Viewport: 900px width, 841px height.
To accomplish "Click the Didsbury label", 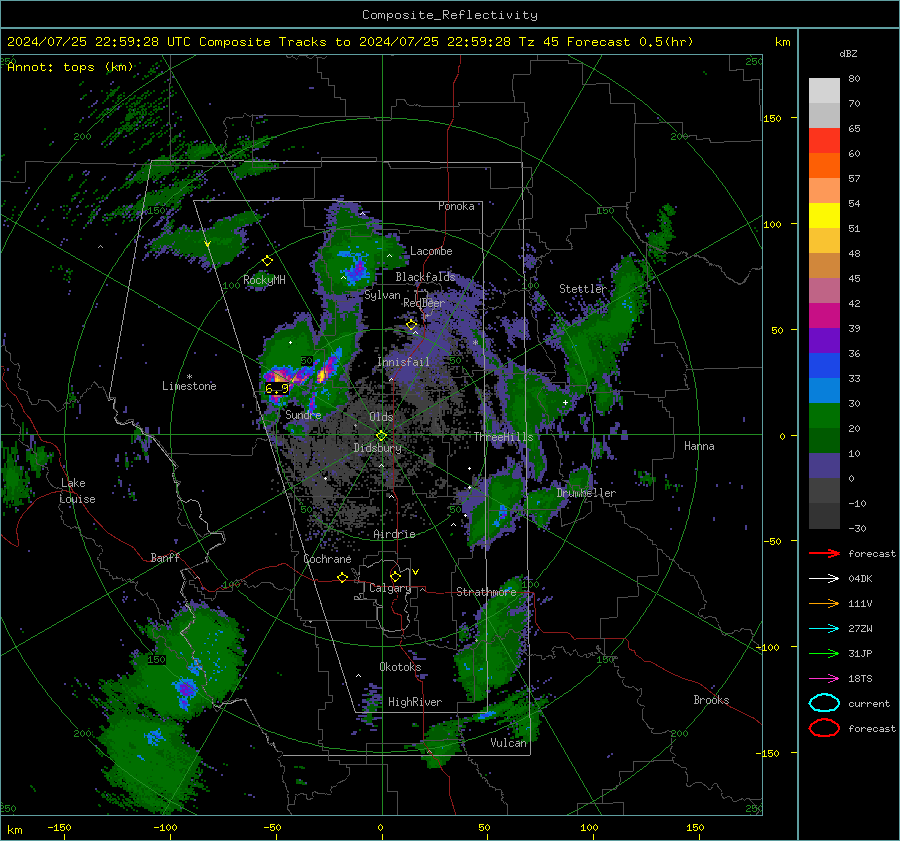I will click(x=377, y=448).
